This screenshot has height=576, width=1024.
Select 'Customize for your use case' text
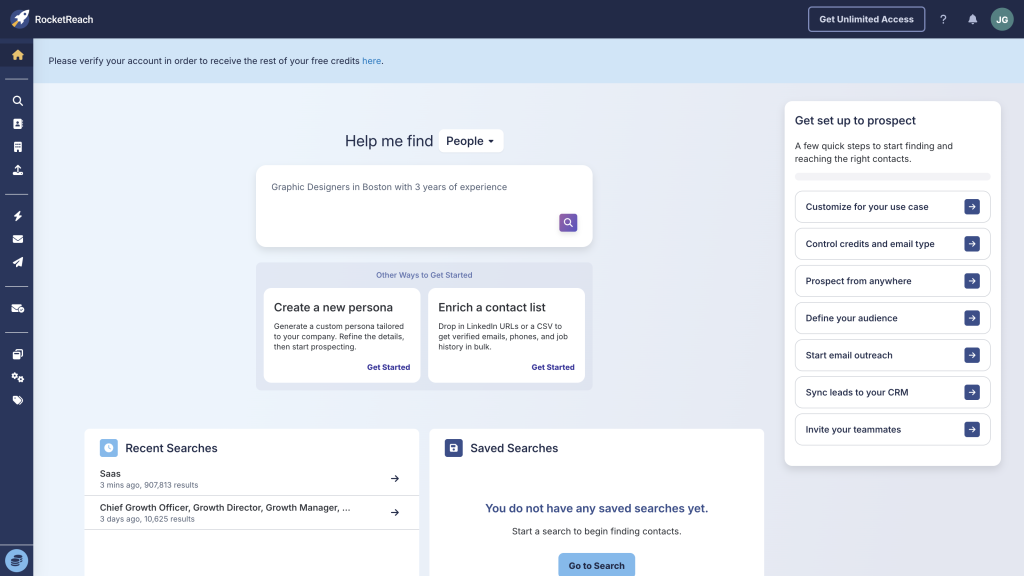coord(867,207)
